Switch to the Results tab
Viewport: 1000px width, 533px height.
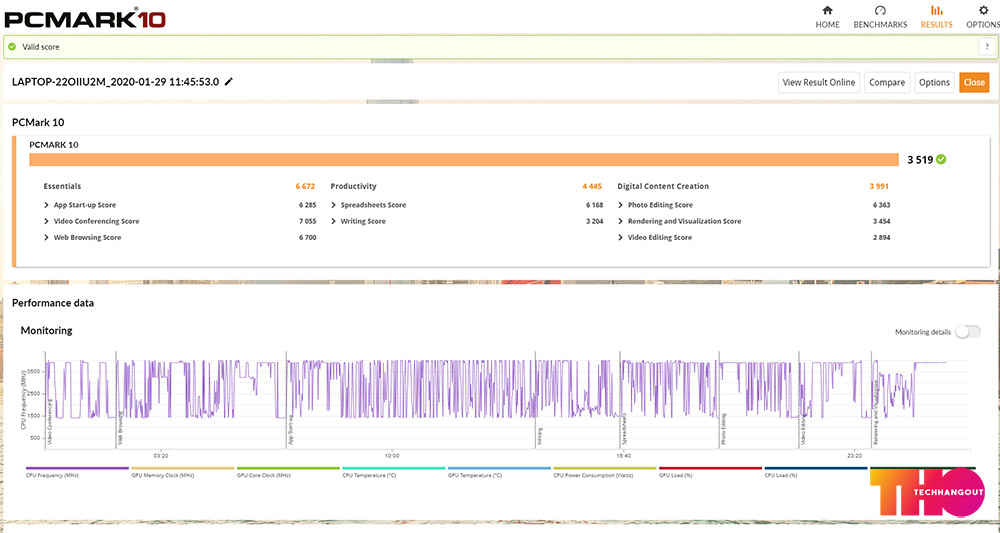[936, 17]
